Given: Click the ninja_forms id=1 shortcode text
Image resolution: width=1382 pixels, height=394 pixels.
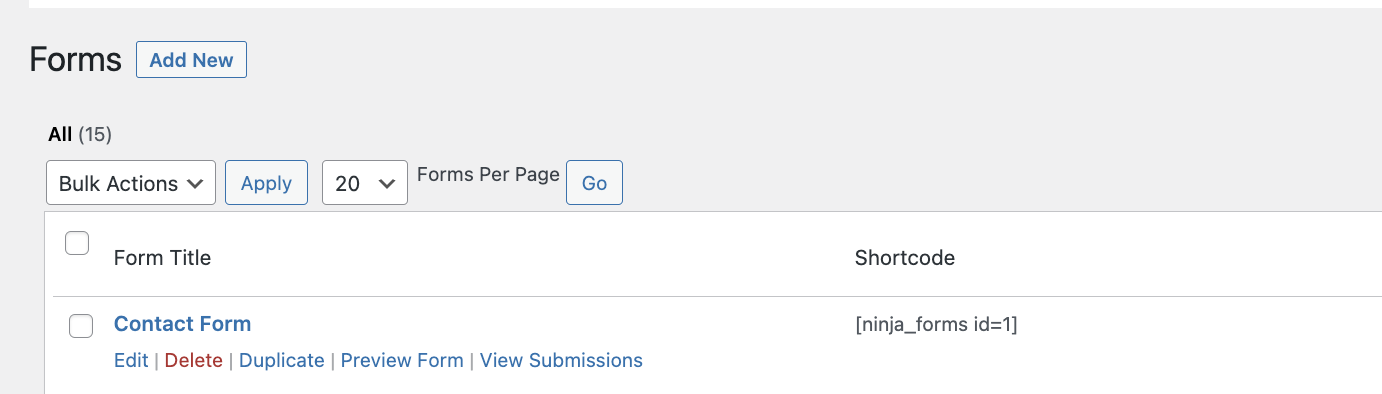Looking at the screenshot, I should [936, 324].
